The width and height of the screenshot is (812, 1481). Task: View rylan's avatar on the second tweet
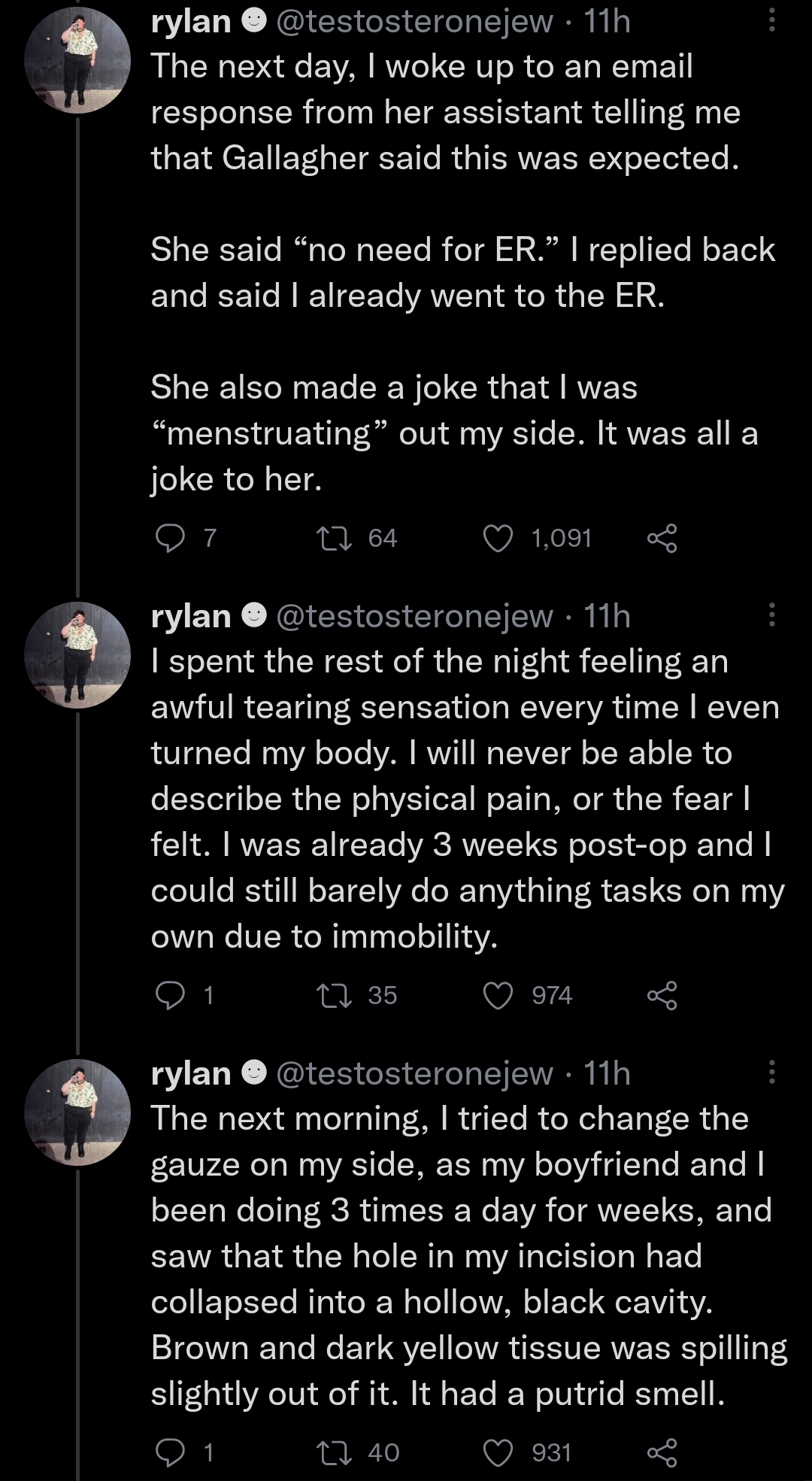77,655
